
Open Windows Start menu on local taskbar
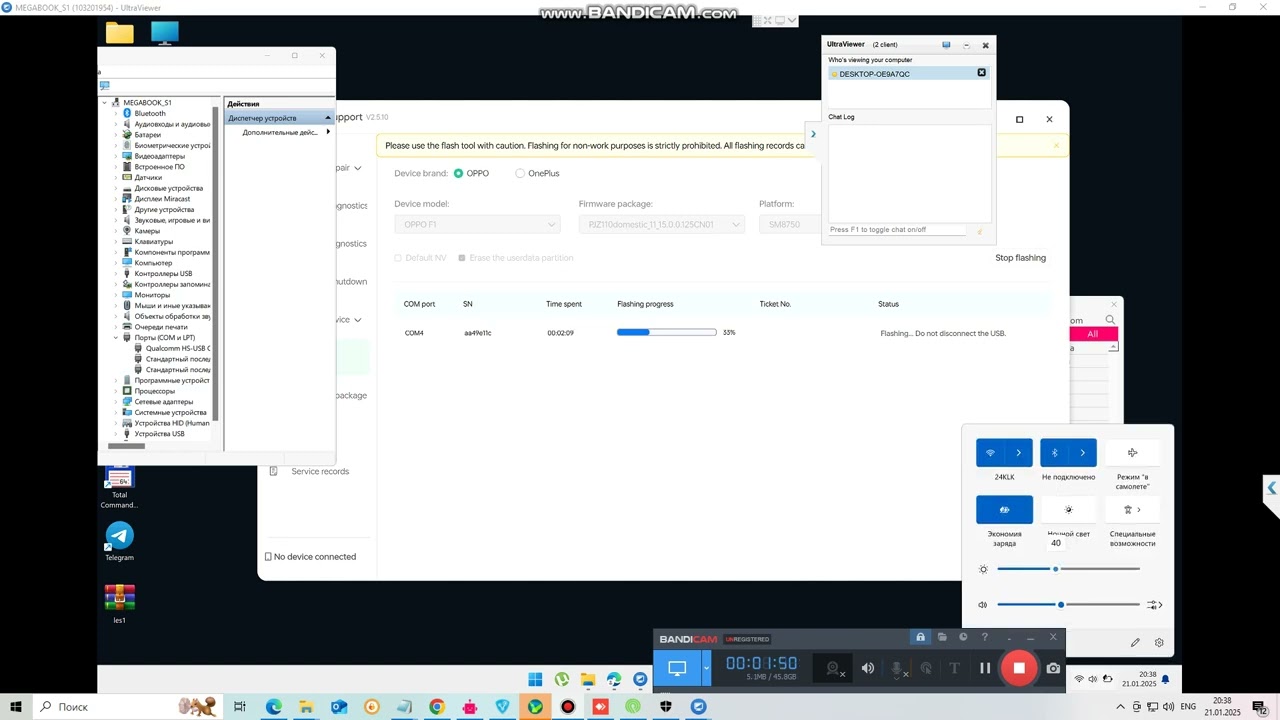click(x=16, y=707)
